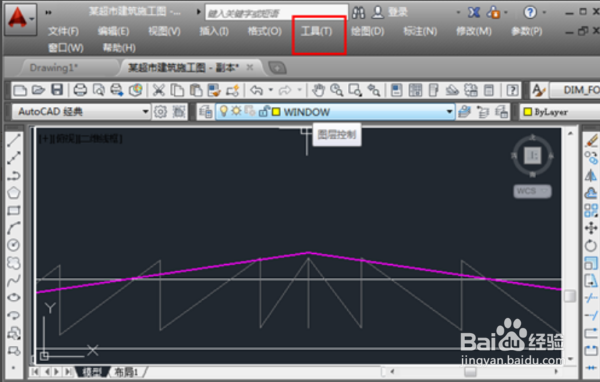Open the Help question mark icon
Screen dimensions: 600x382
pyautogui.click(x=512, y=90)
